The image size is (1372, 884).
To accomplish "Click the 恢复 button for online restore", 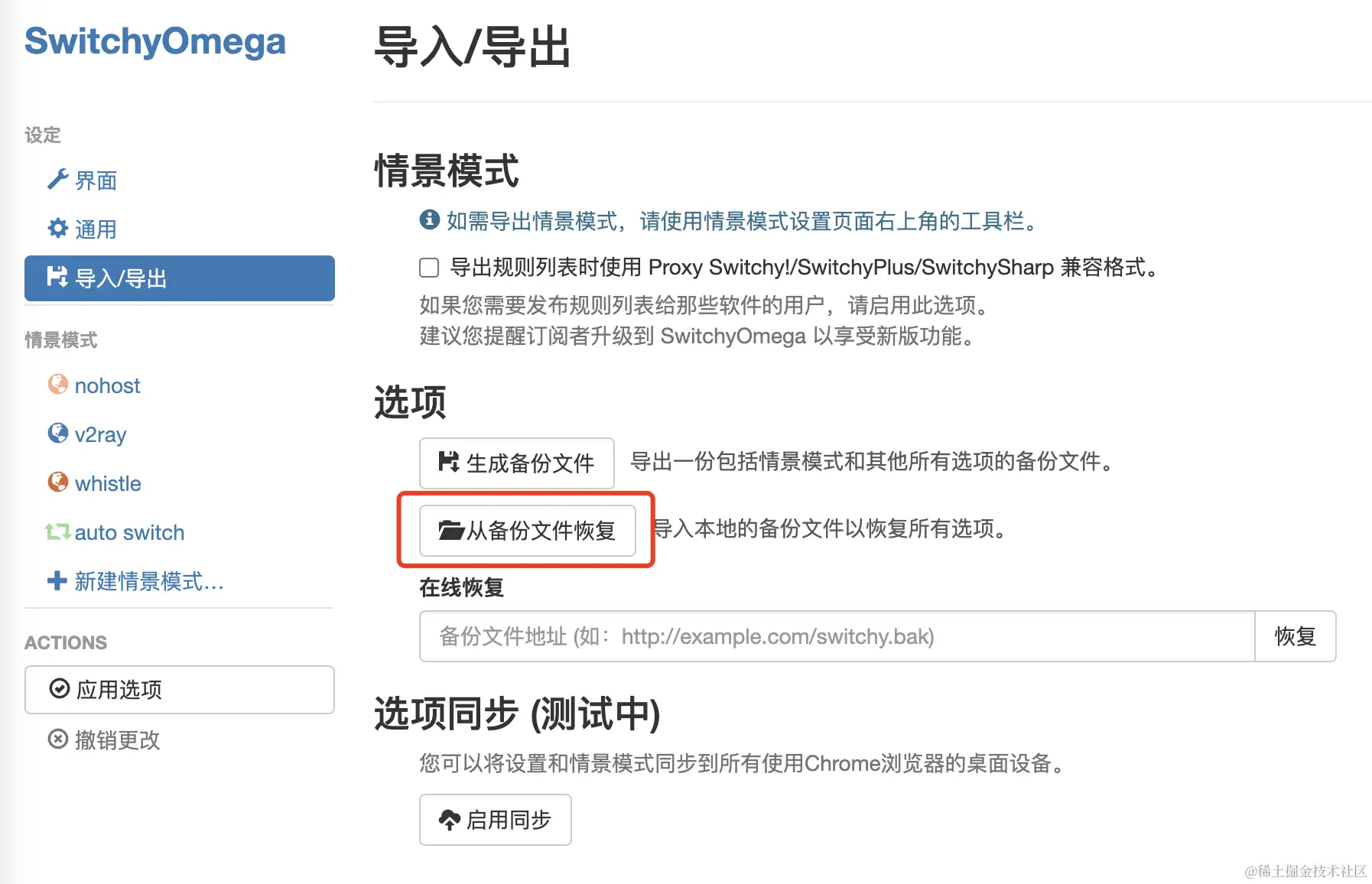I will click(x=1296, y=636).
